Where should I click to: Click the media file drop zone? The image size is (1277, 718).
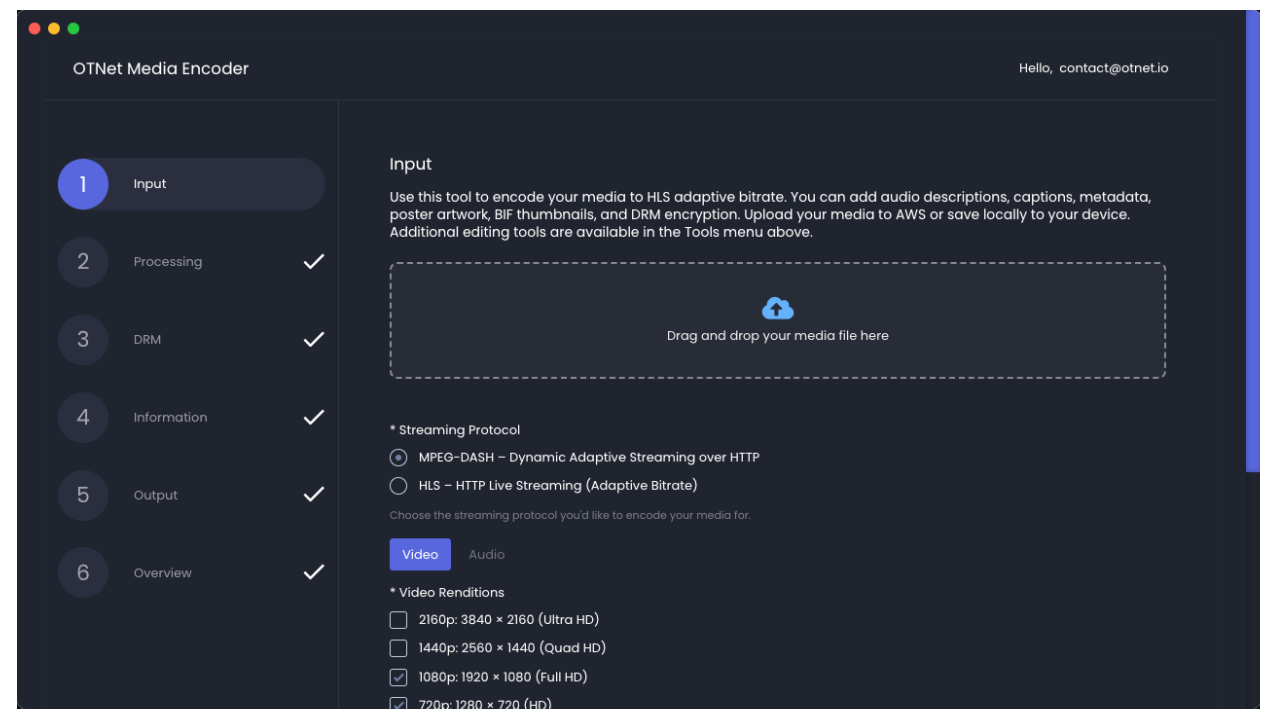(777, 350)
